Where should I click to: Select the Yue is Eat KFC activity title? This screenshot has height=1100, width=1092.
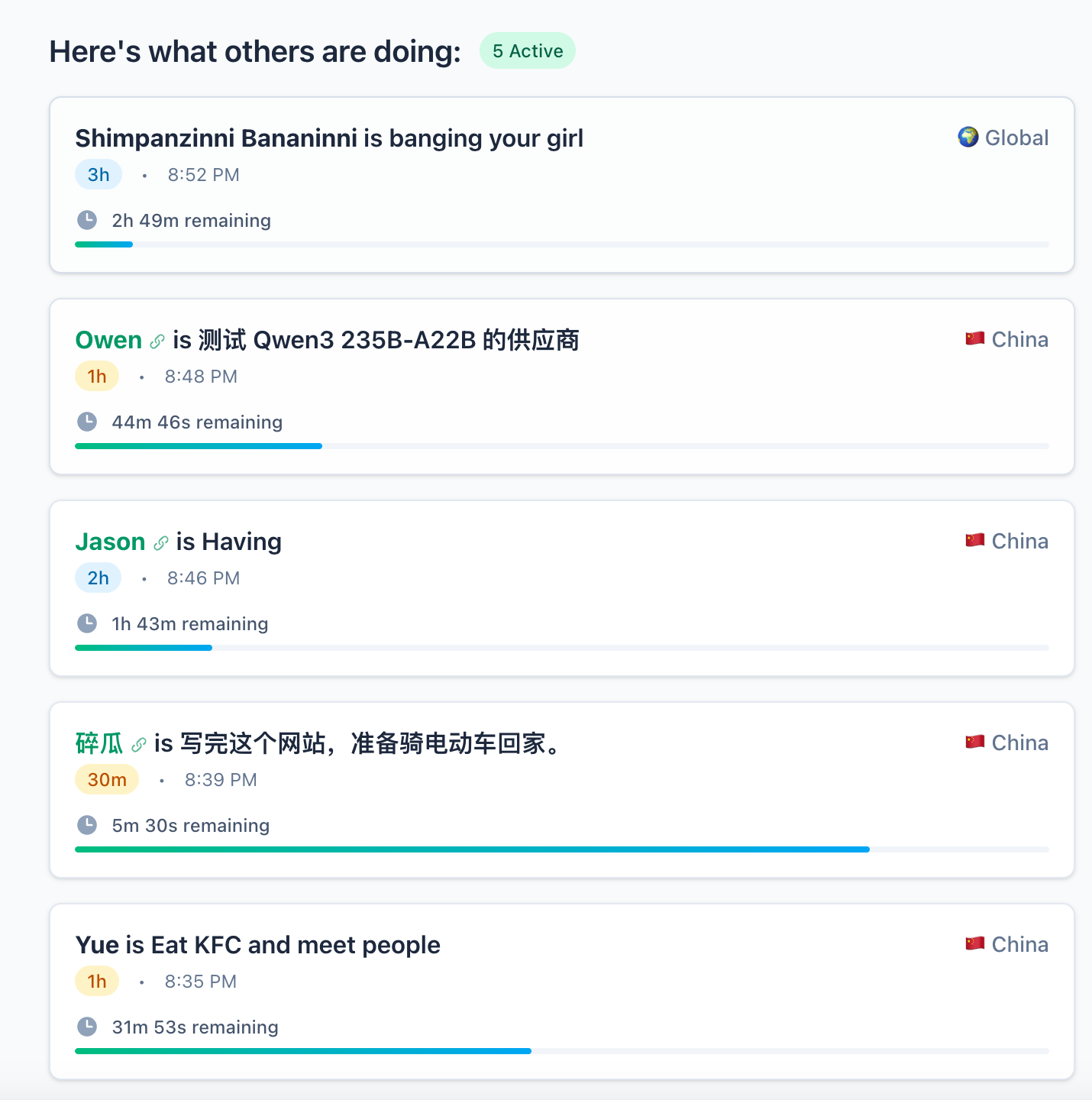point(257,945)
